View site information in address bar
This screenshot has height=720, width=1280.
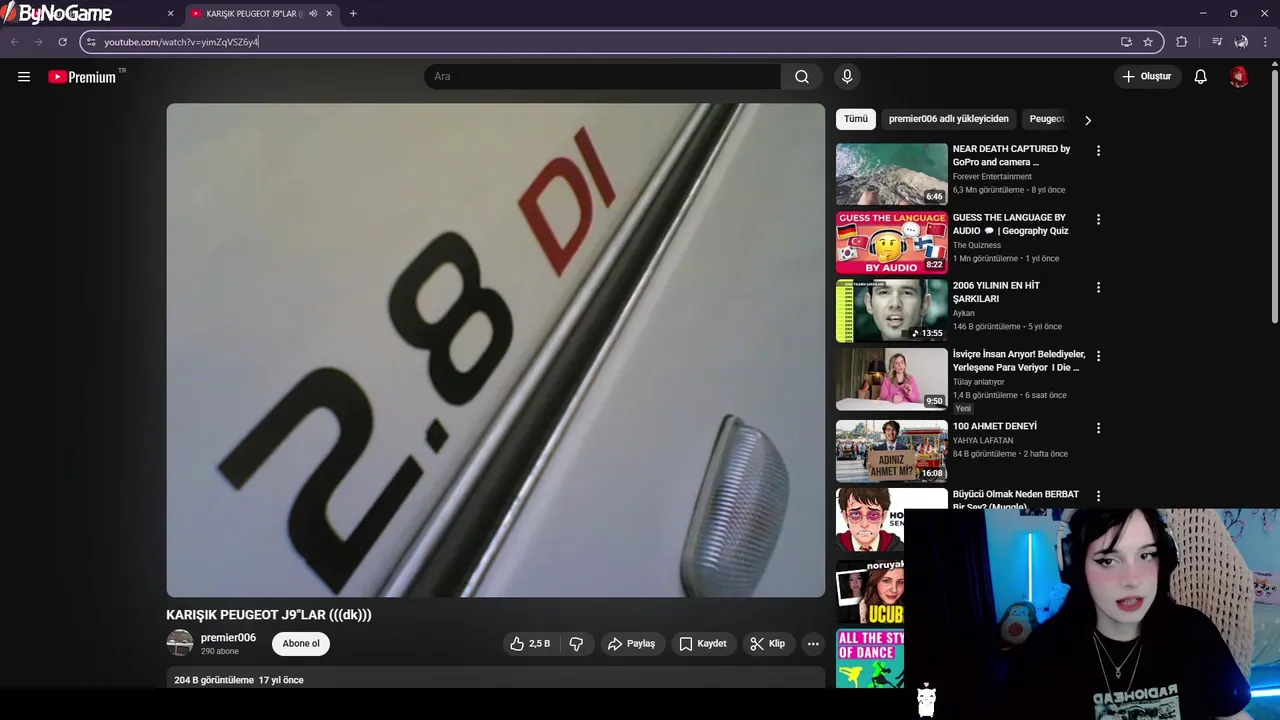[91, 42]
